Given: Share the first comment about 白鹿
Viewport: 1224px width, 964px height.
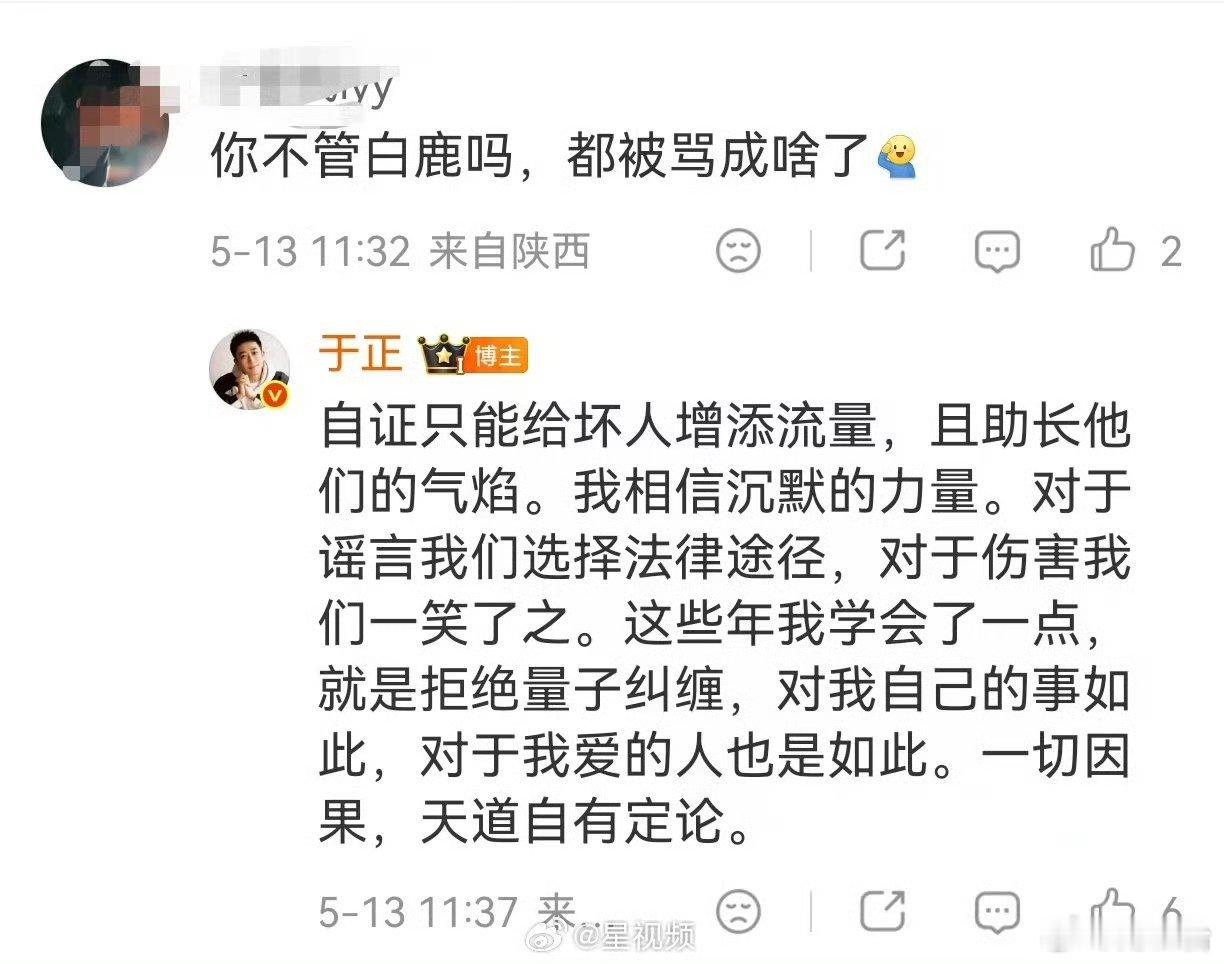Looking at the screenshot, I should click(x=882, y=250).
